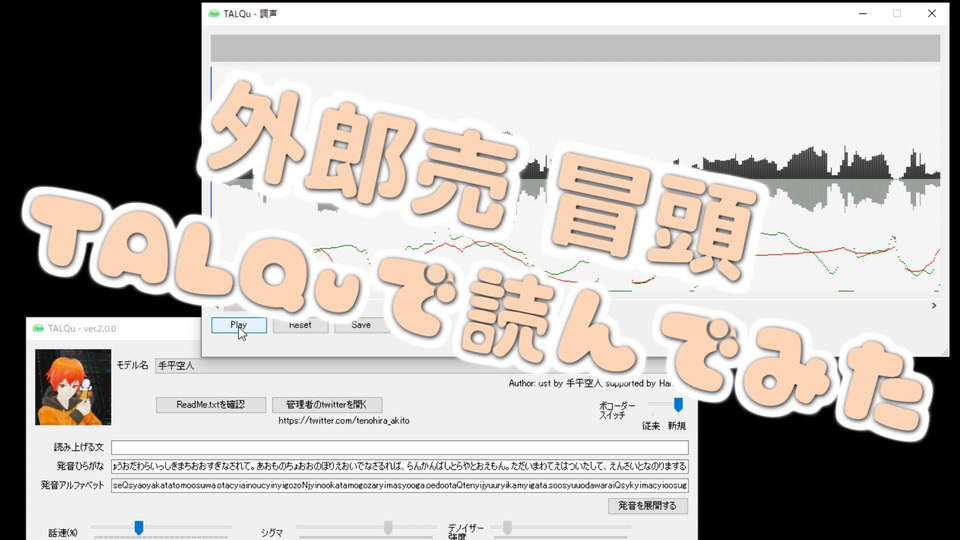Click the Reset button in the 調声 window
Image resolution: width=960 pixels, height=540 pixels.
coord(300,325)
